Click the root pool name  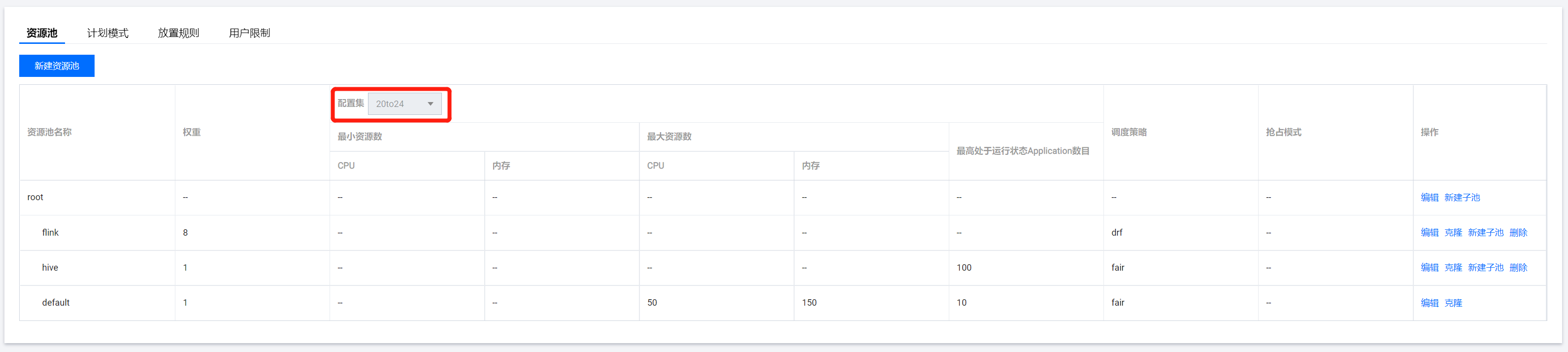[x=35, y=197]
